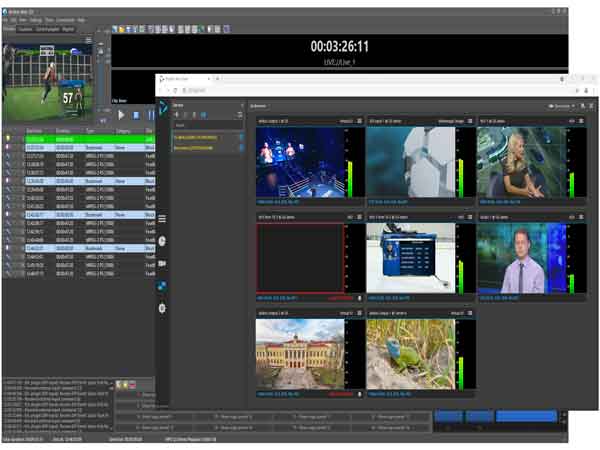Collapse the stream list panel header arrow

tap(242, 105)
